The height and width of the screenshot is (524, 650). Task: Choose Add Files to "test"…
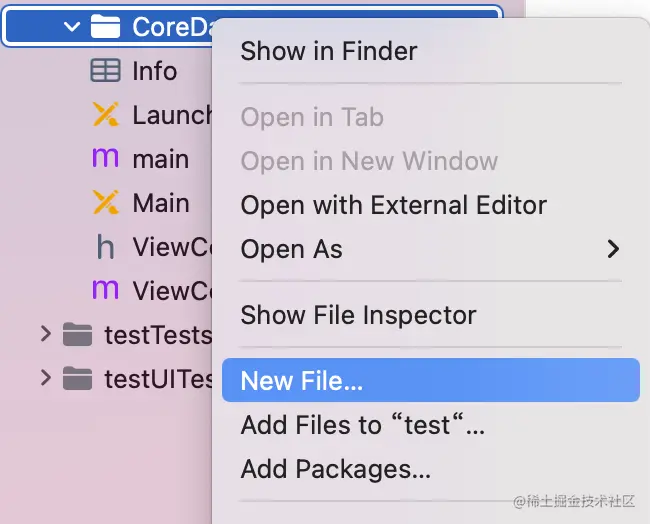(362, 425)
